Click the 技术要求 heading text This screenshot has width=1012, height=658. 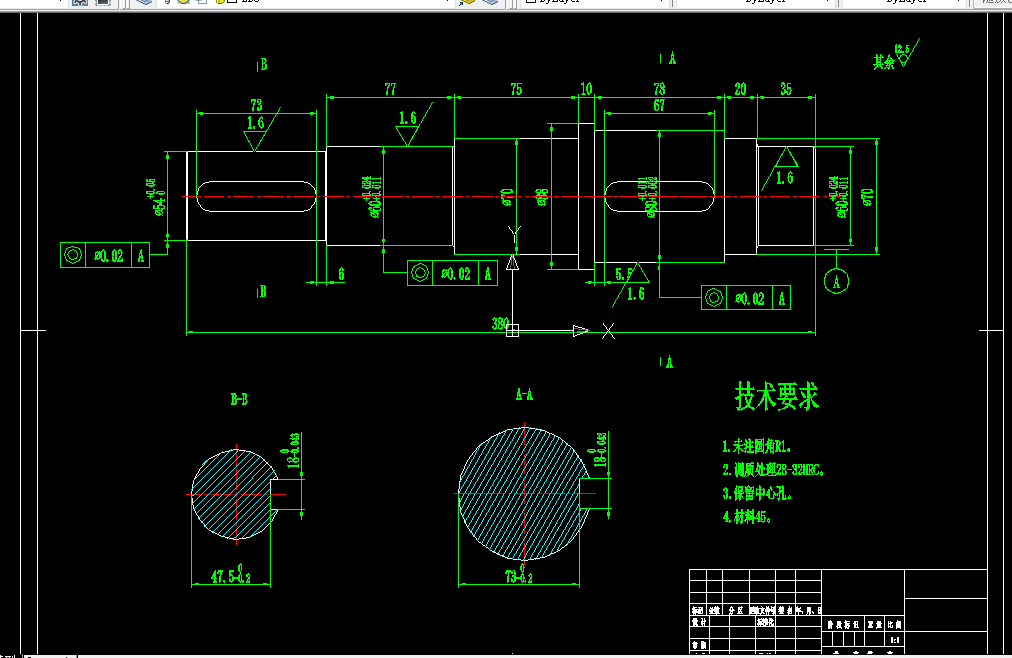(778, 396)
